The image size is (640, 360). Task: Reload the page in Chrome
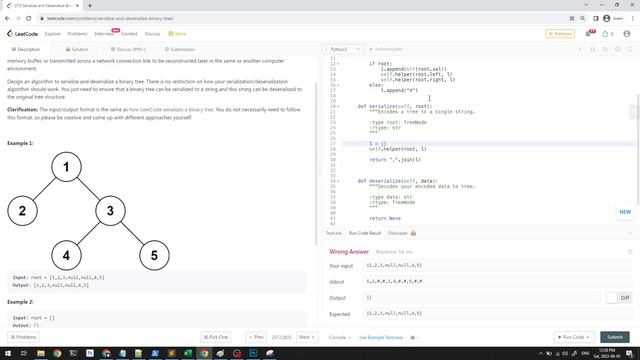pyautogui.click(x=29, y=18)
